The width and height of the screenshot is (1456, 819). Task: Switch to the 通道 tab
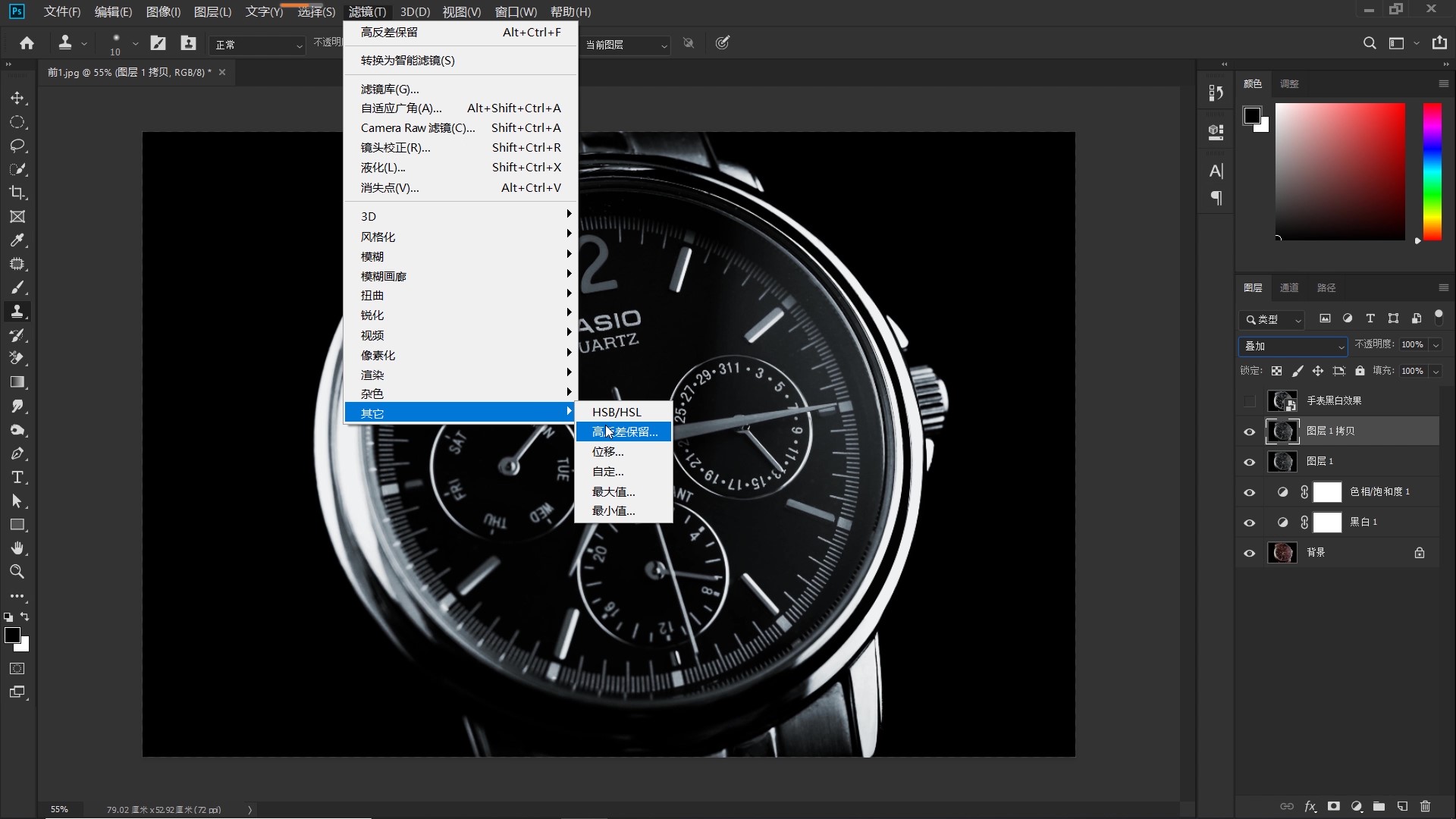point(1289,287)
